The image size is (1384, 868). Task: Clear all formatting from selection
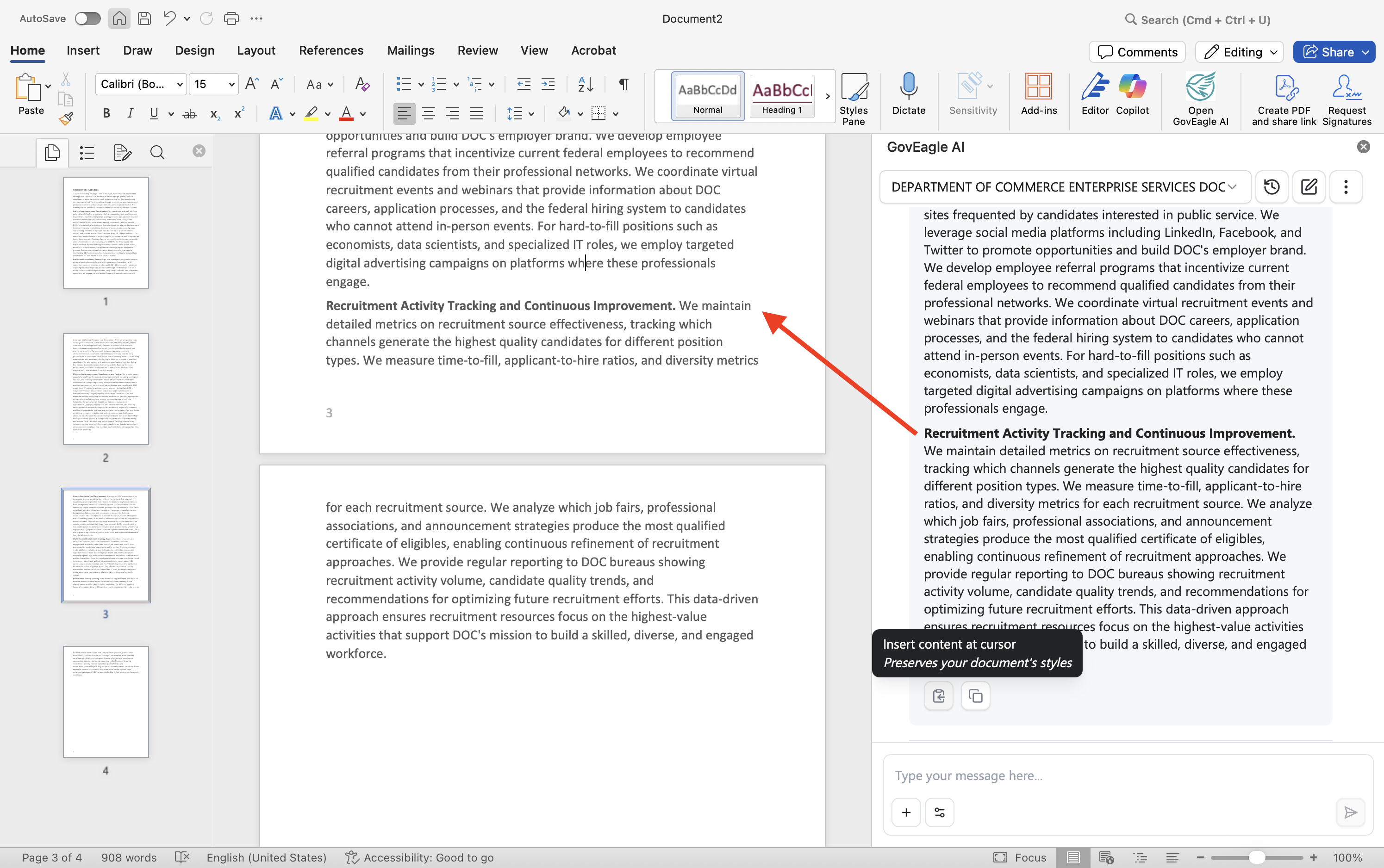[362, 85]
